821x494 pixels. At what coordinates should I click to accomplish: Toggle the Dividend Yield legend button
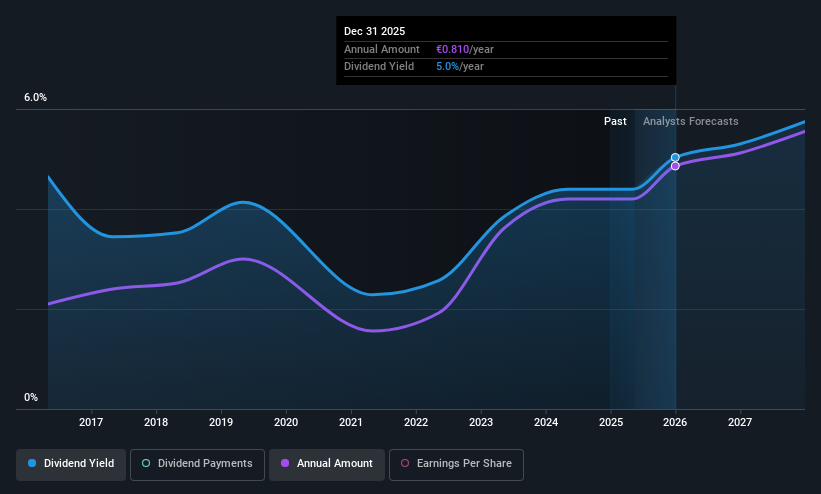[x=70, y=464]
